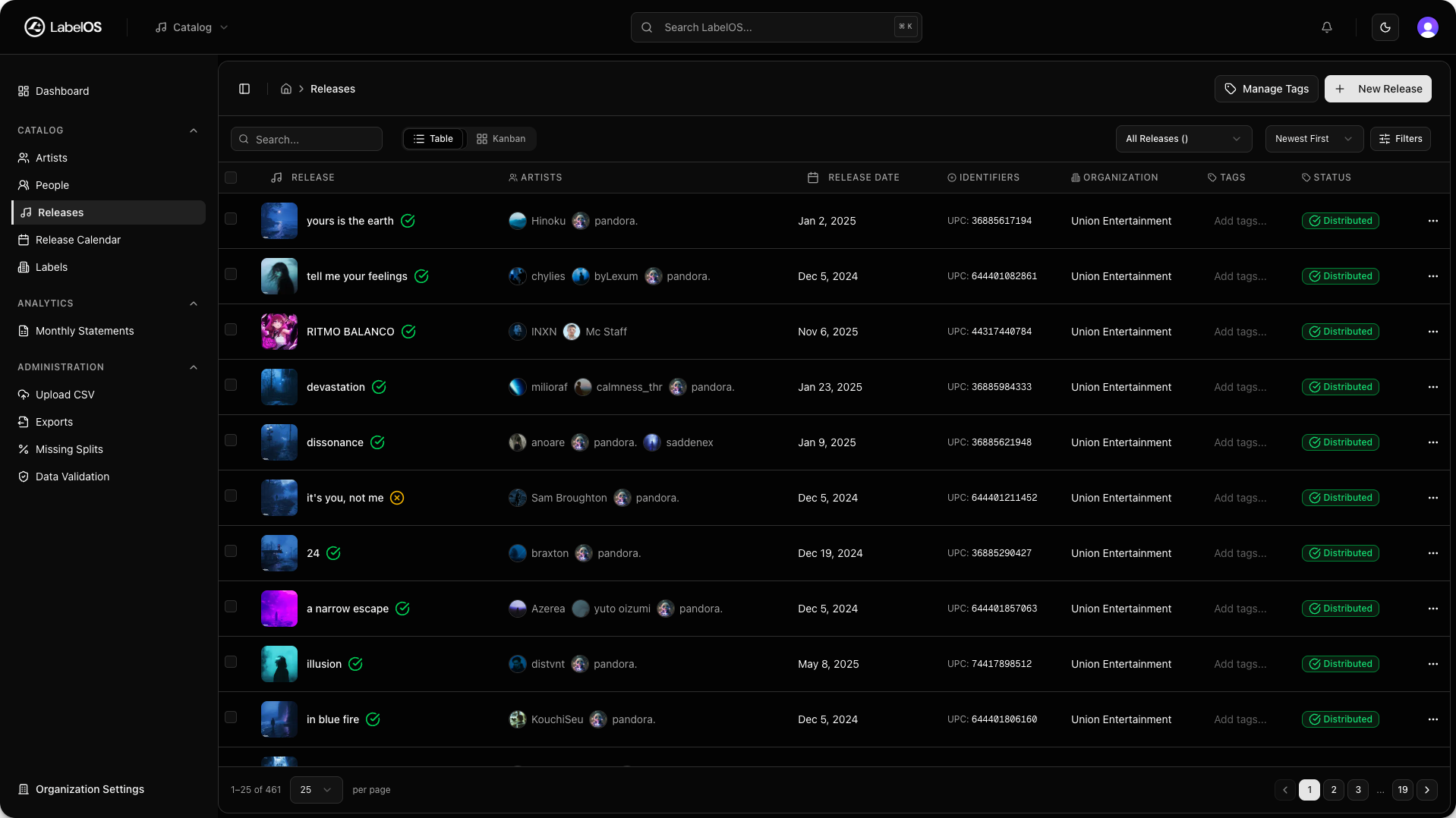Screen dimensions: 1456x818
Task: Check the select-all checkbox in the table header
Action: [232, 177]
